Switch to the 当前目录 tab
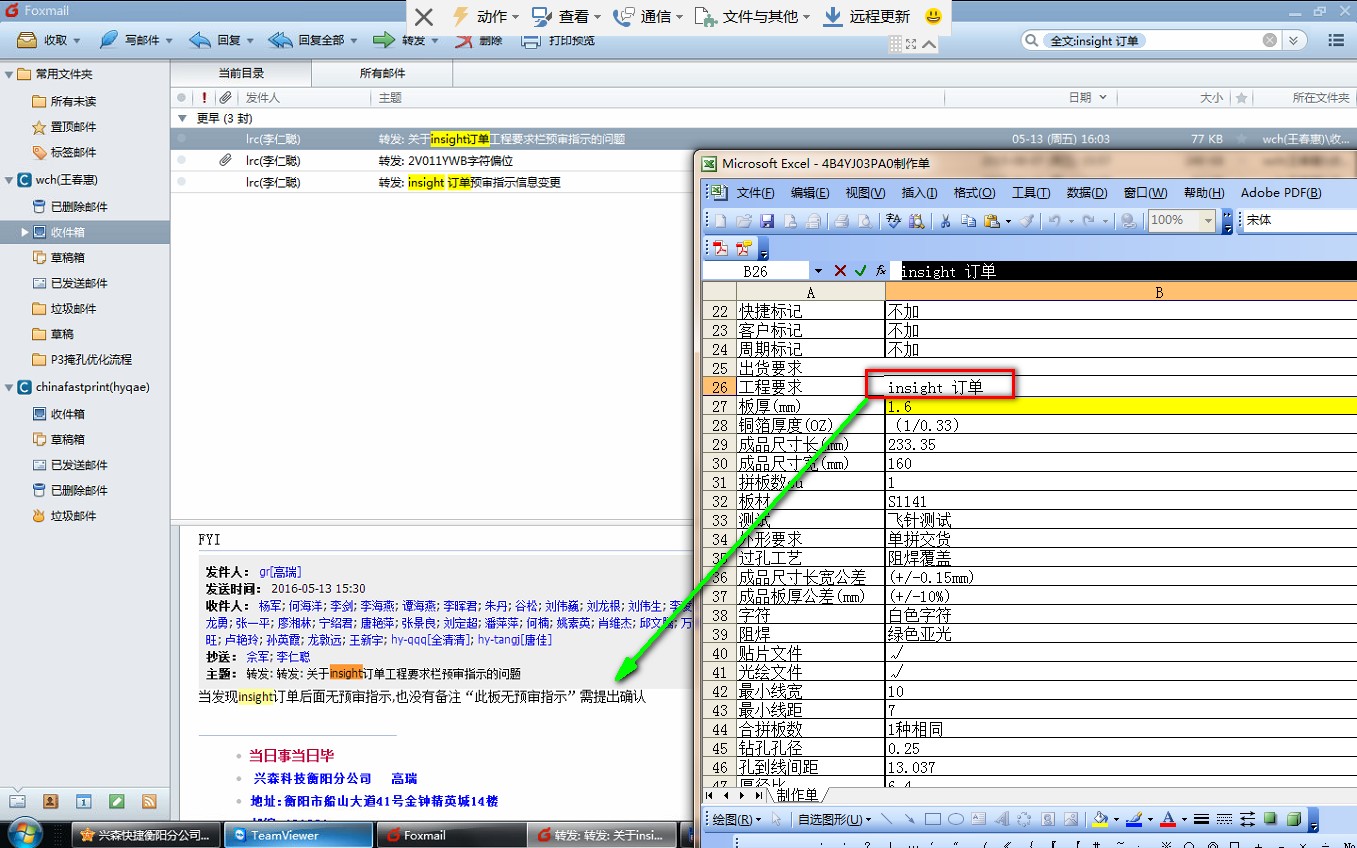 click(x=241, y=74)
